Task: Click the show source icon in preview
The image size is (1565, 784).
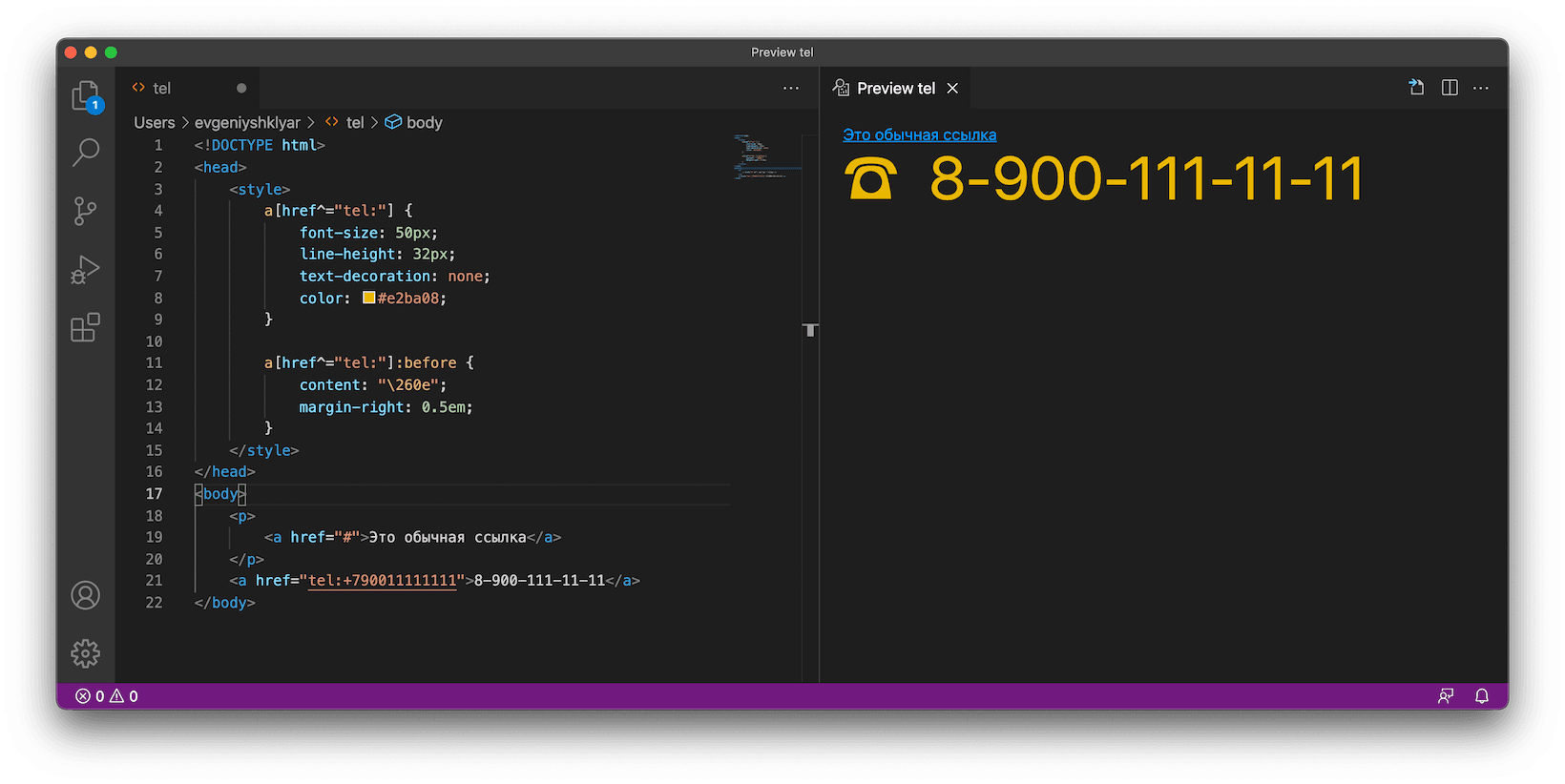Action: click(1416, 88)
